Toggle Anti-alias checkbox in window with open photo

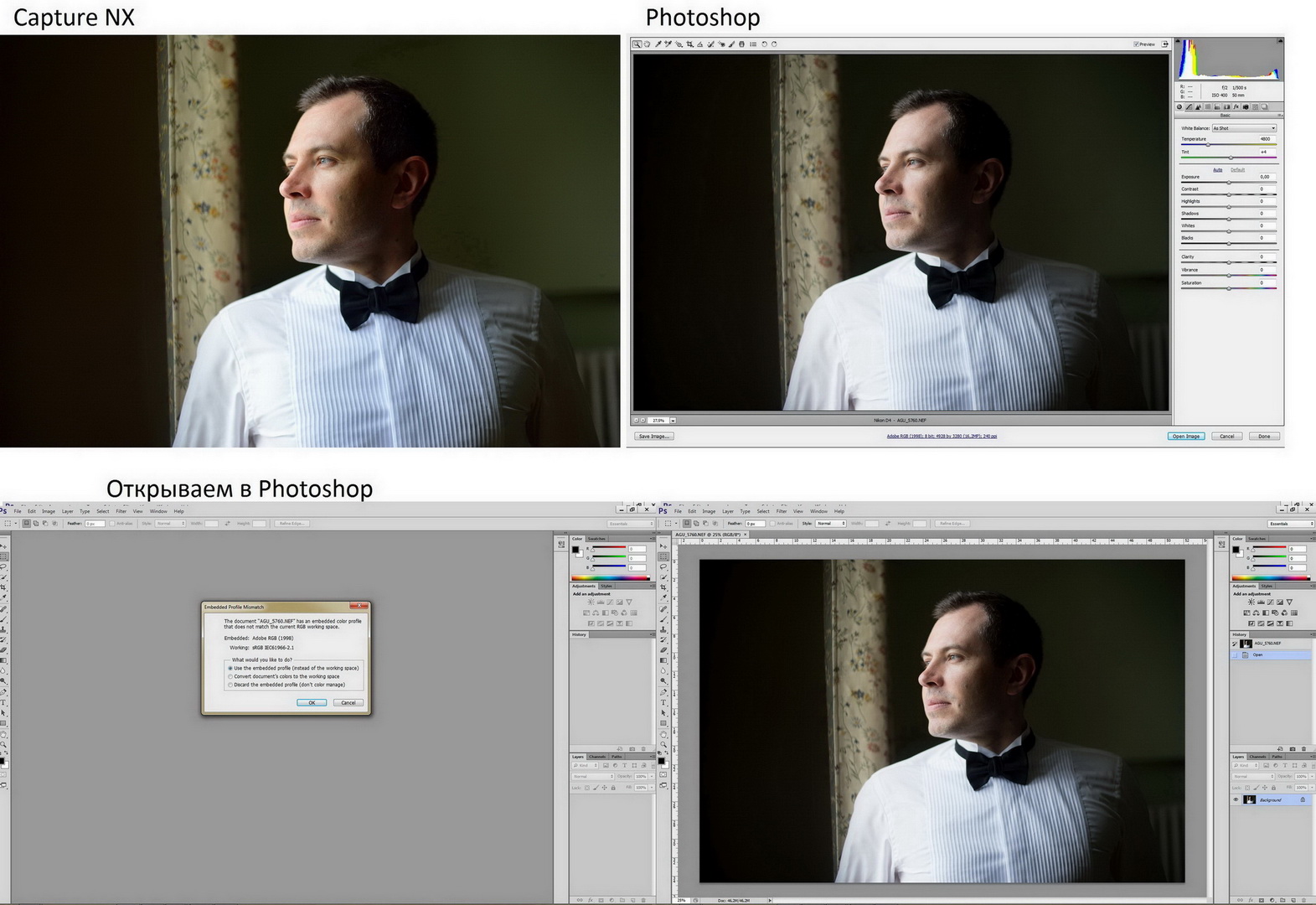pyautogui.click(x=772, y=524)
